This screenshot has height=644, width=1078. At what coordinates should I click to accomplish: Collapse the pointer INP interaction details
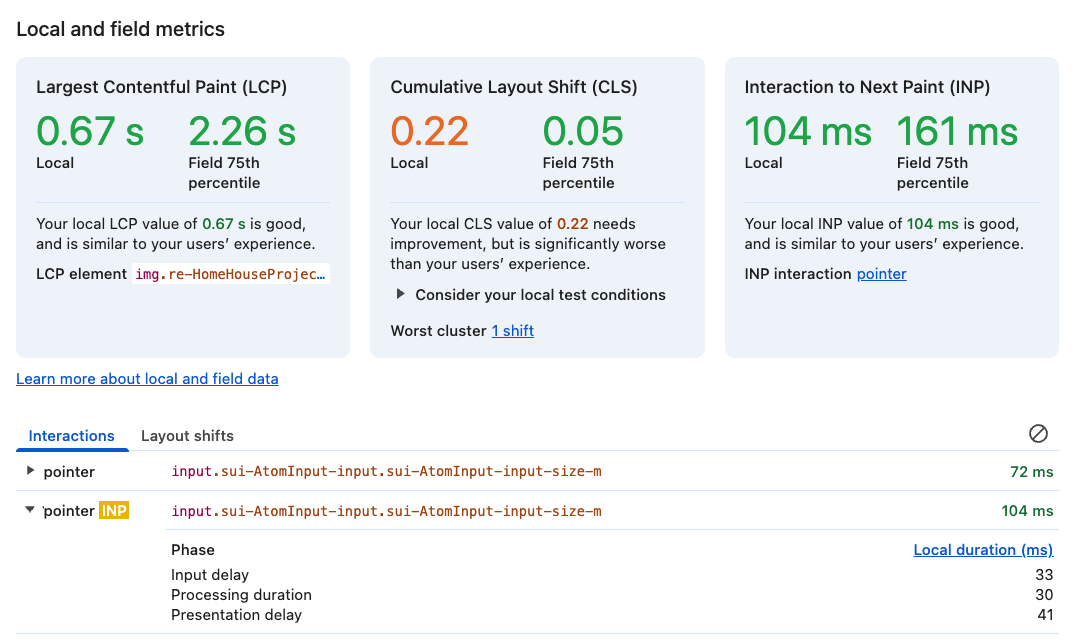(31, 510)
